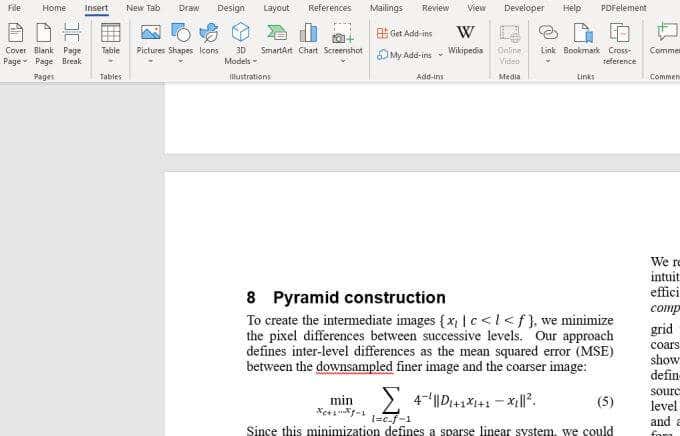The width and height of the screenshot is (680, 436).
Task: Open Get Add-ins store
Action: pos(405,33)
